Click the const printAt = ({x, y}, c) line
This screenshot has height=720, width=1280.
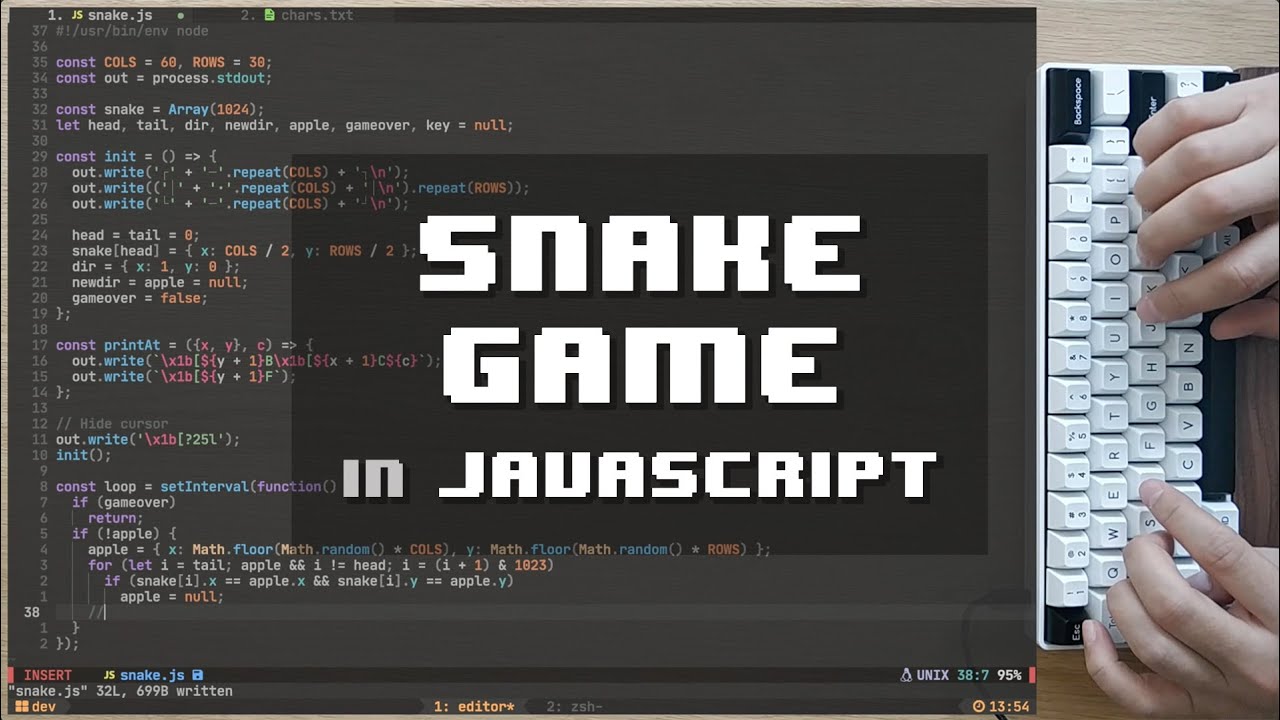pyautogui.click(x=184, y=345)
